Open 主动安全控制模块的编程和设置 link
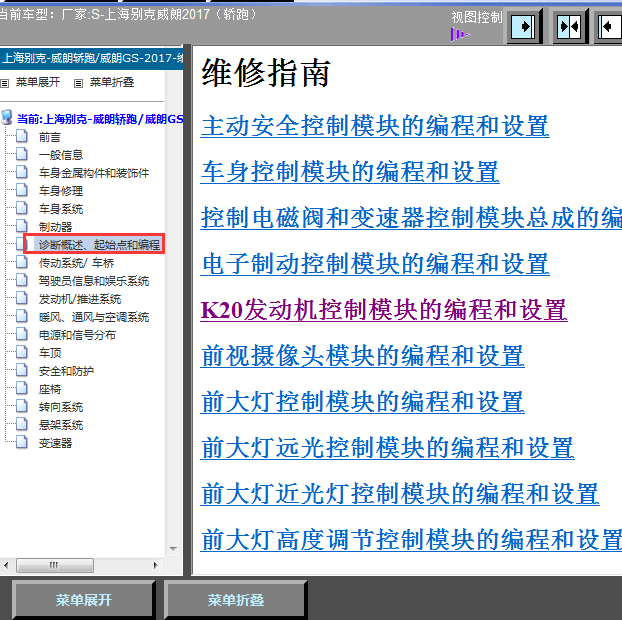The width and height of the screenshot is (622, 620). point(375,126)
